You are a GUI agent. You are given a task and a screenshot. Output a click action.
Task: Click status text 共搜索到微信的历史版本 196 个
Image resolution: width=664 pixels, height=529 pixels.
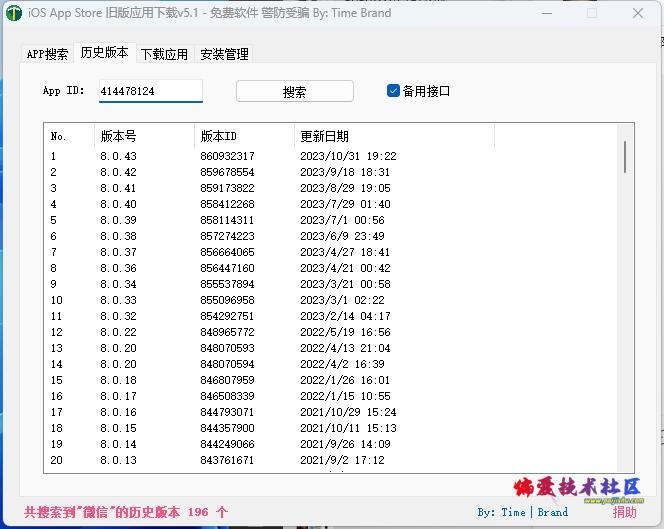pos(126,512)
